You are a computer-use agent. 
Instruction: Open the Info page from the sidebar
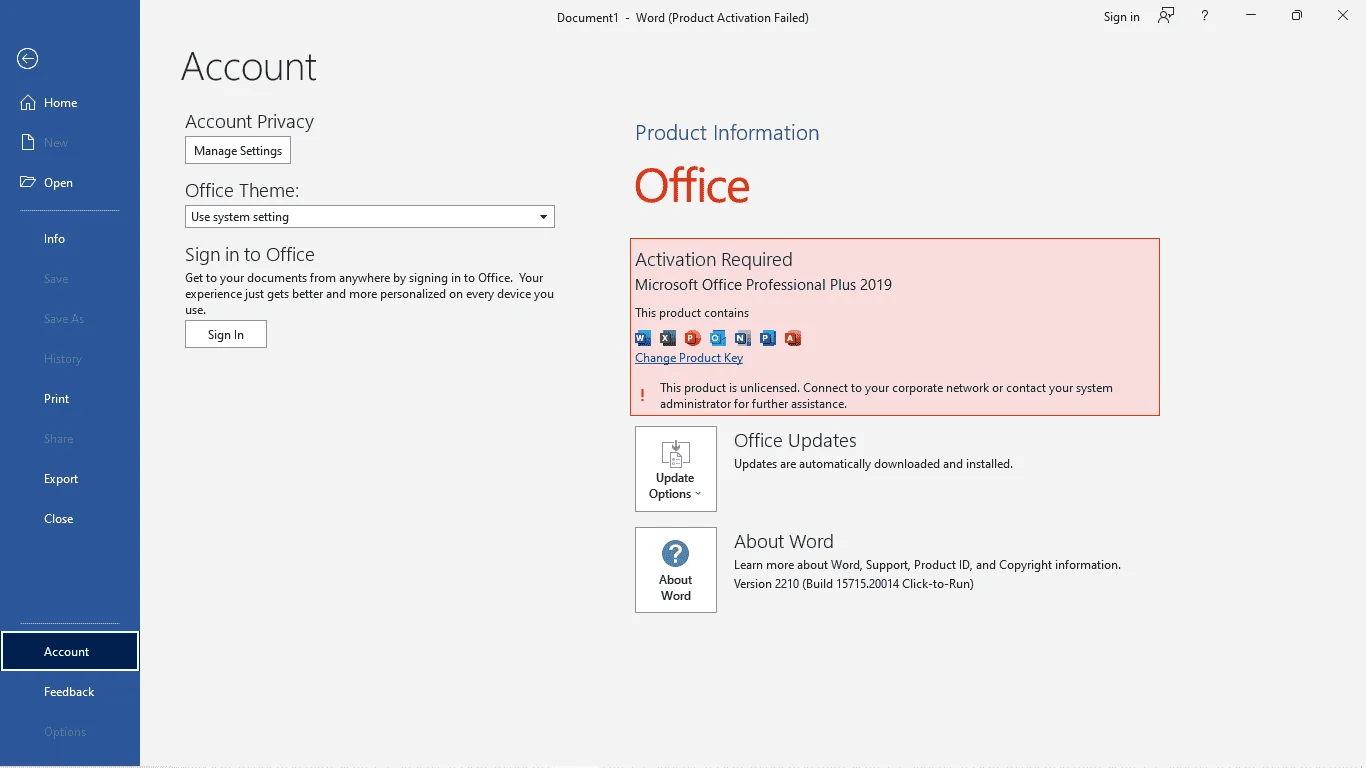tap(70, 239)
